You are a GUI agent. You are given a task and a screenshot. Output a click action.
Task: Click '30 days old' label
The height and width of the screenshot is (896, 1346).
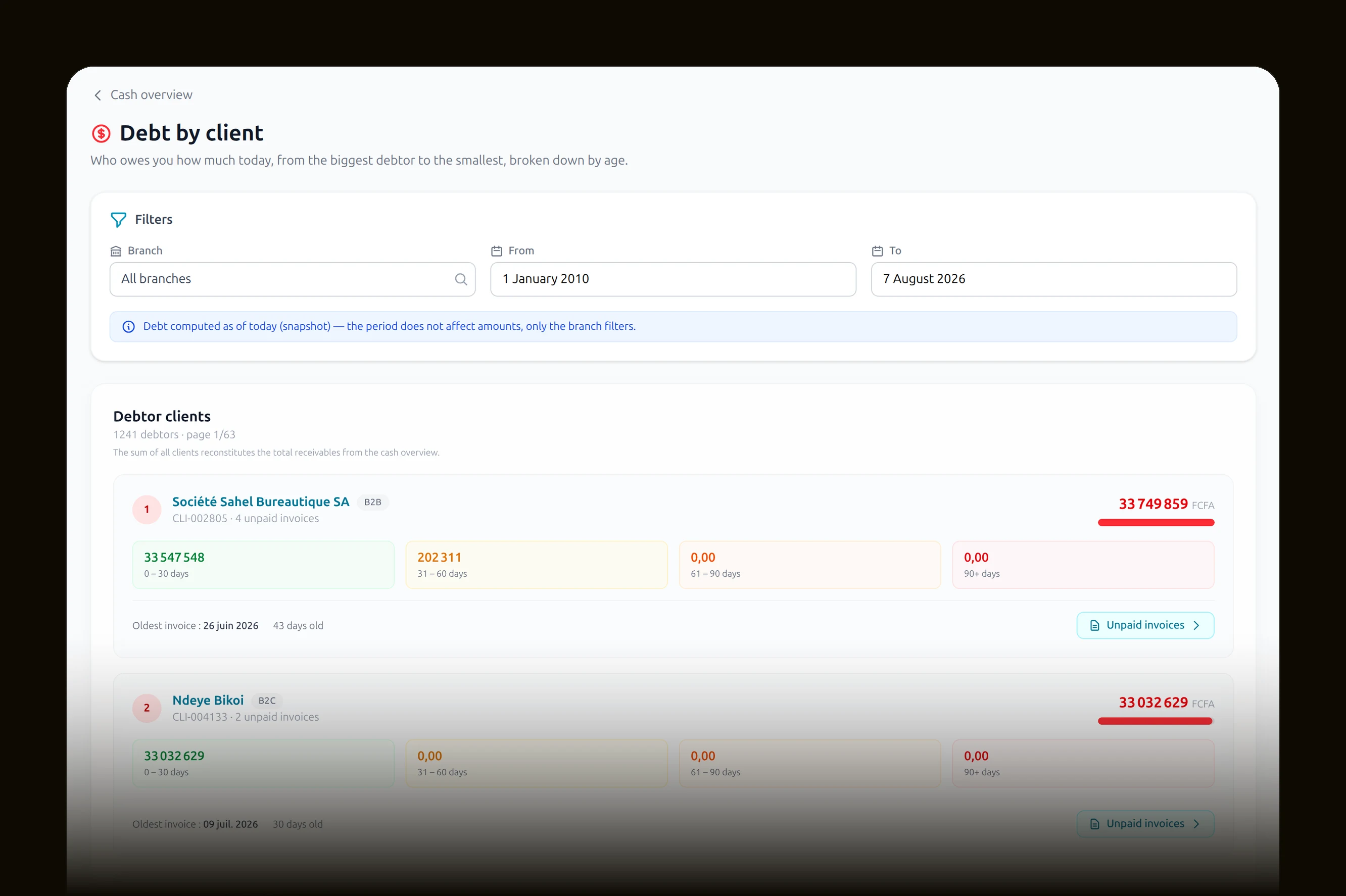coord(298,825)
